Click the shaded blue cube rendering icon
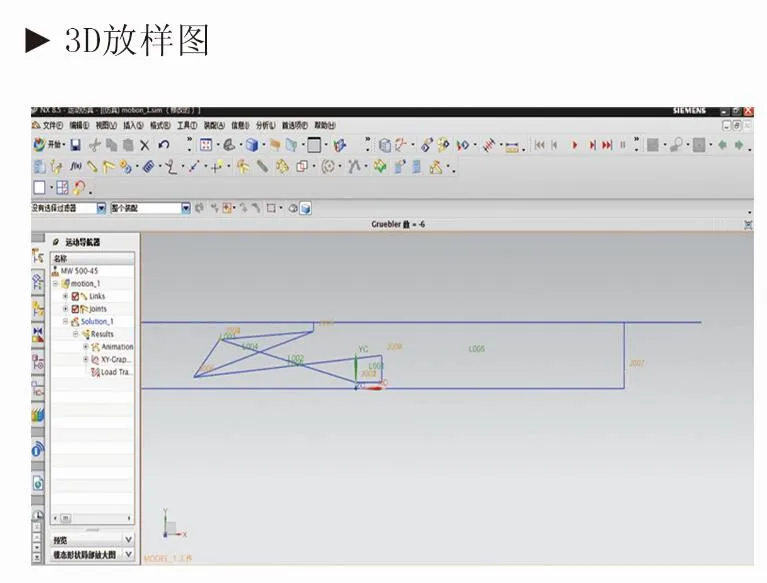Image resolution: width=767 pixels, height=583 pixels. coord(252,145)
